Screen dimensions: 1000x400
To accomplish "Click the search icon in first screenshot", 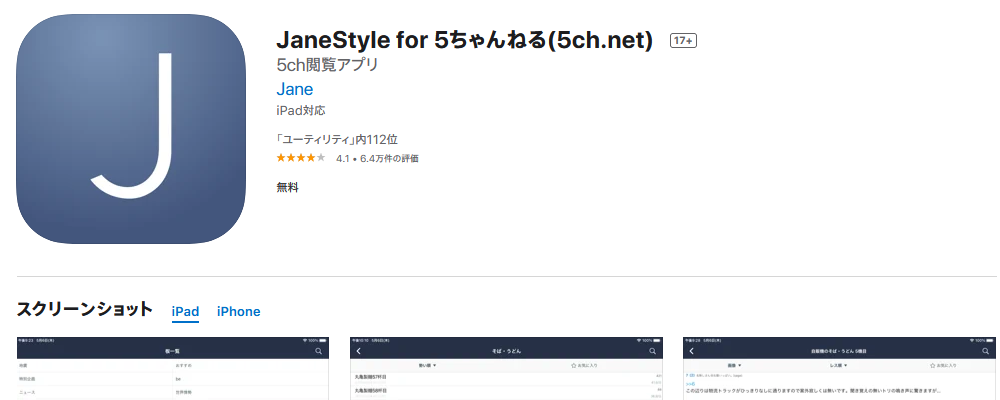I will click(x=318, y=352).
